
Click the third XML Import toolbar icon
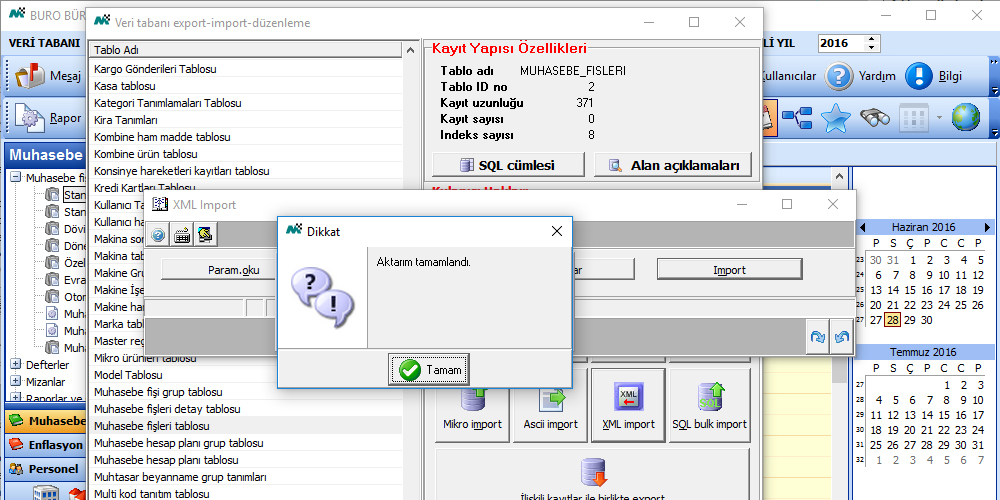205,235
